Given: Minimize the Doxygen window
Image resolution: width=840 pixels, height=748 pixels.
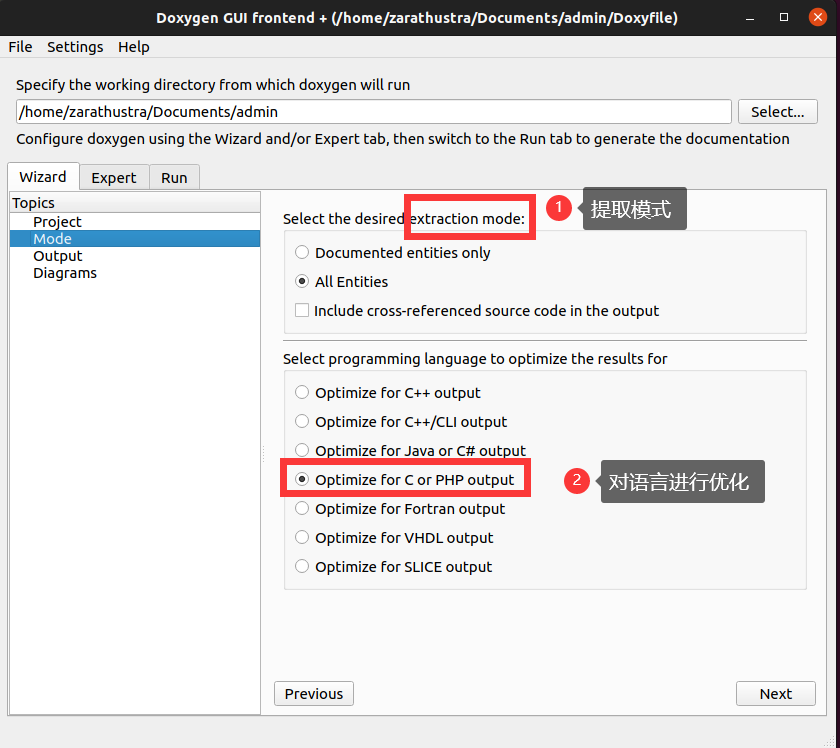Looking at the screenshot, I should [750, 18].
